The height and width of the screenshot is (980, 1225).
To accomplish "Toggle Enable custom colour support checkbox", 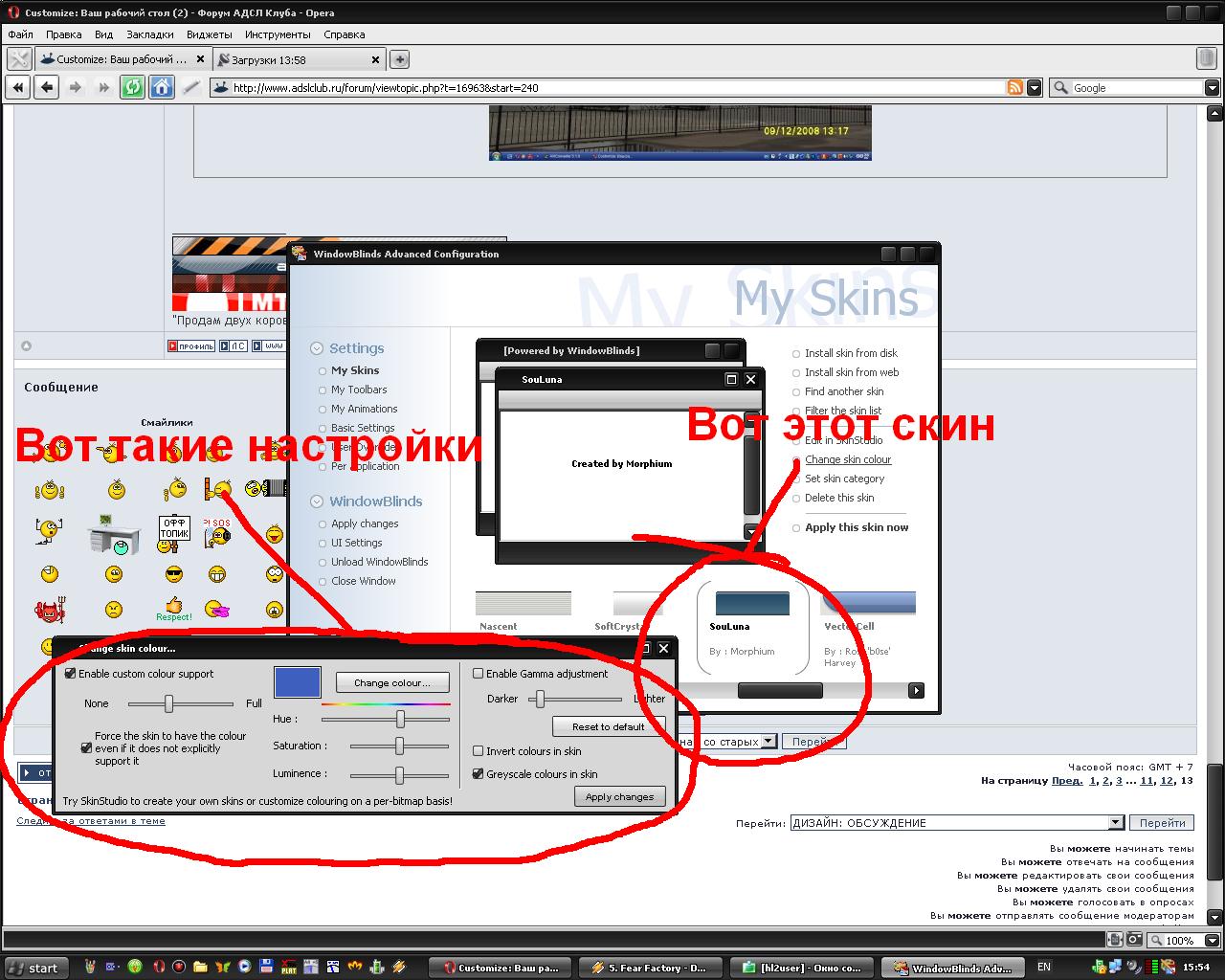I will [70, 674].
